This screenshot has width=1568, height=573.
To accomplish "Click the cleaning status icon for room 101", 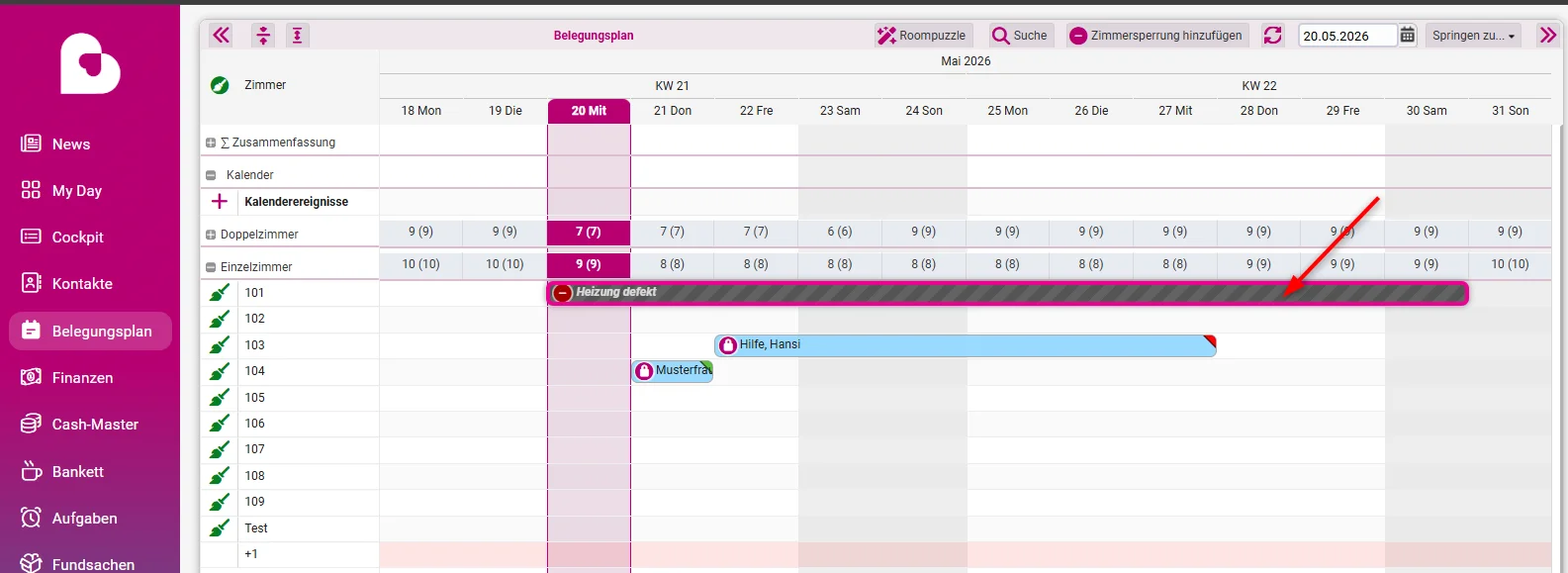I will (220, 293).
